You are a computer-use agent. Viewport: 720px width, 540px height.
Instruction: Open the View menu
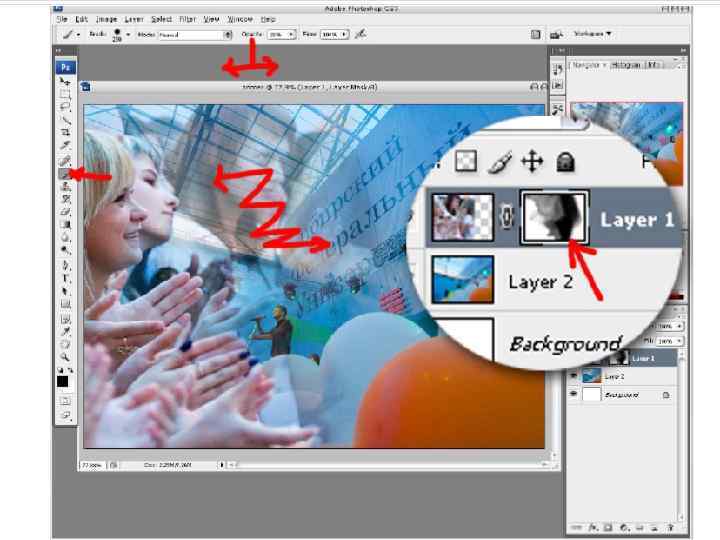tap(211, 19)
